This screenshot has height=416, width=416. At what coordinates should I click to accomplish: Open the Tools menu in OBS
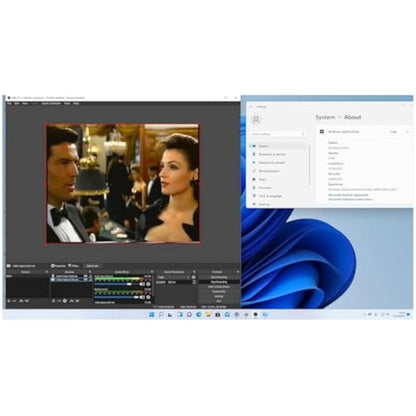[67, 104]
